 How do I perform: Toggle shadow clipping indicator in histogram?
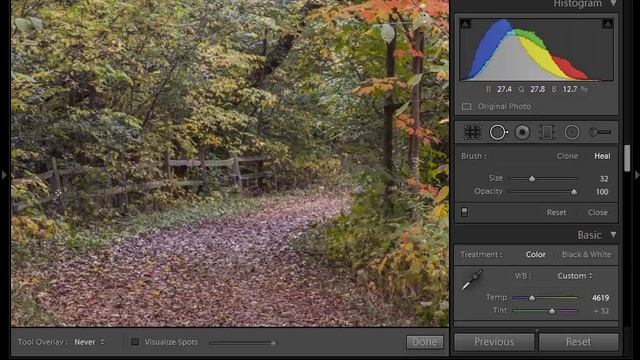pos(465,24)
